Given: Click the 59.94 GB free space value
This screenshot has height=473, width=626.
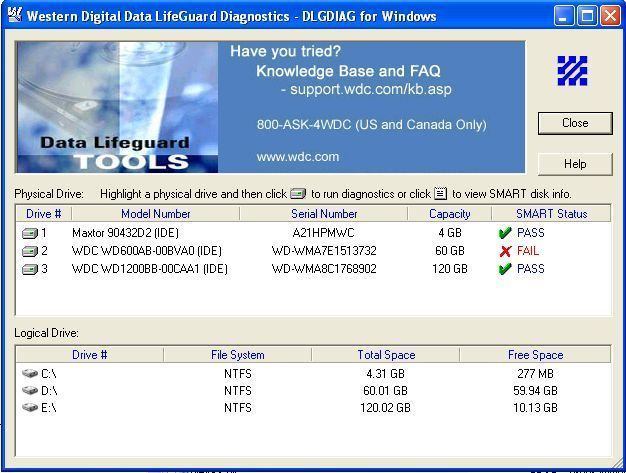Looking at the screenshot, I should tap(535, 390).
